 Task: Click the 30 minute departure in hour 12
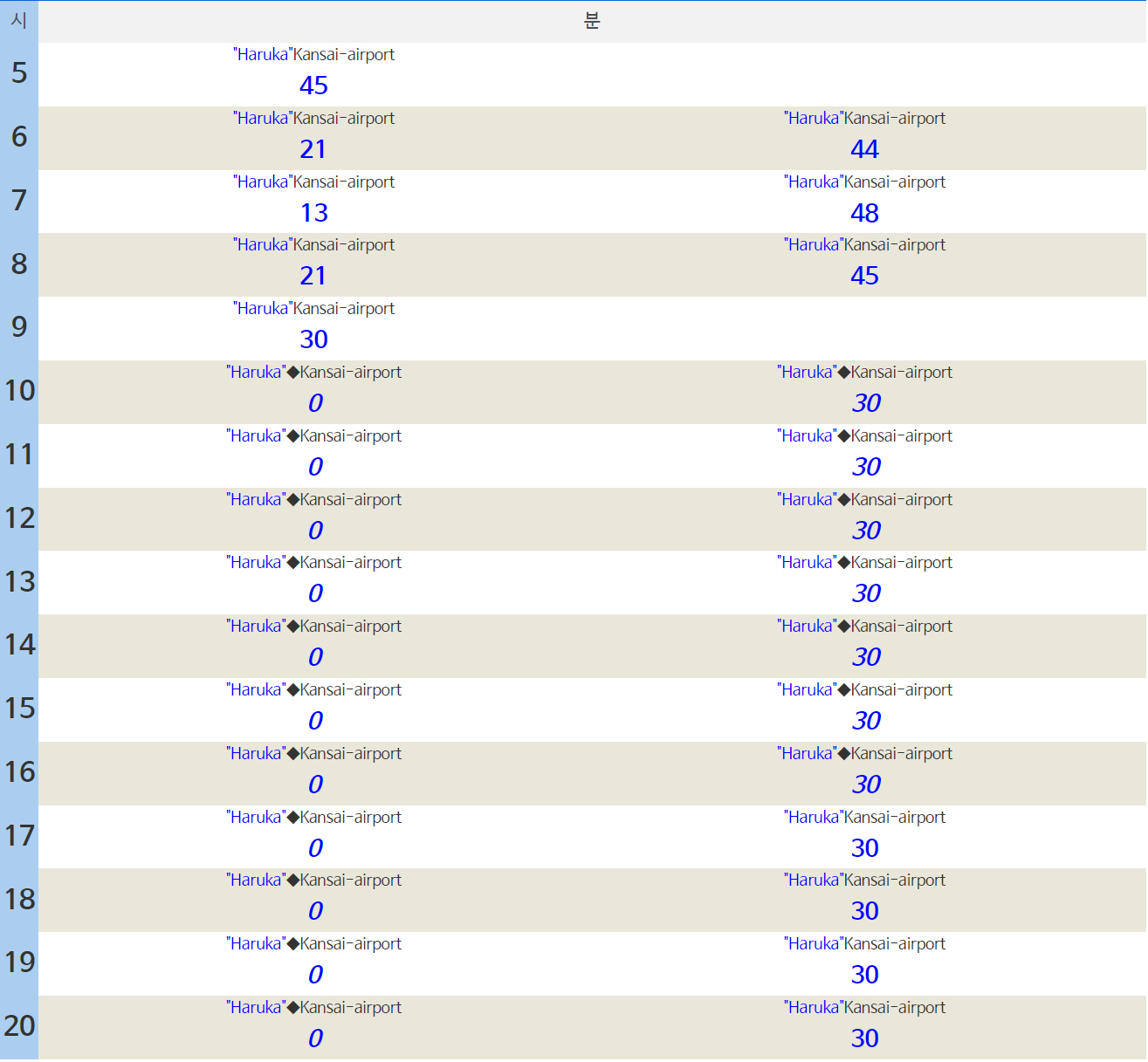(866, 531)
